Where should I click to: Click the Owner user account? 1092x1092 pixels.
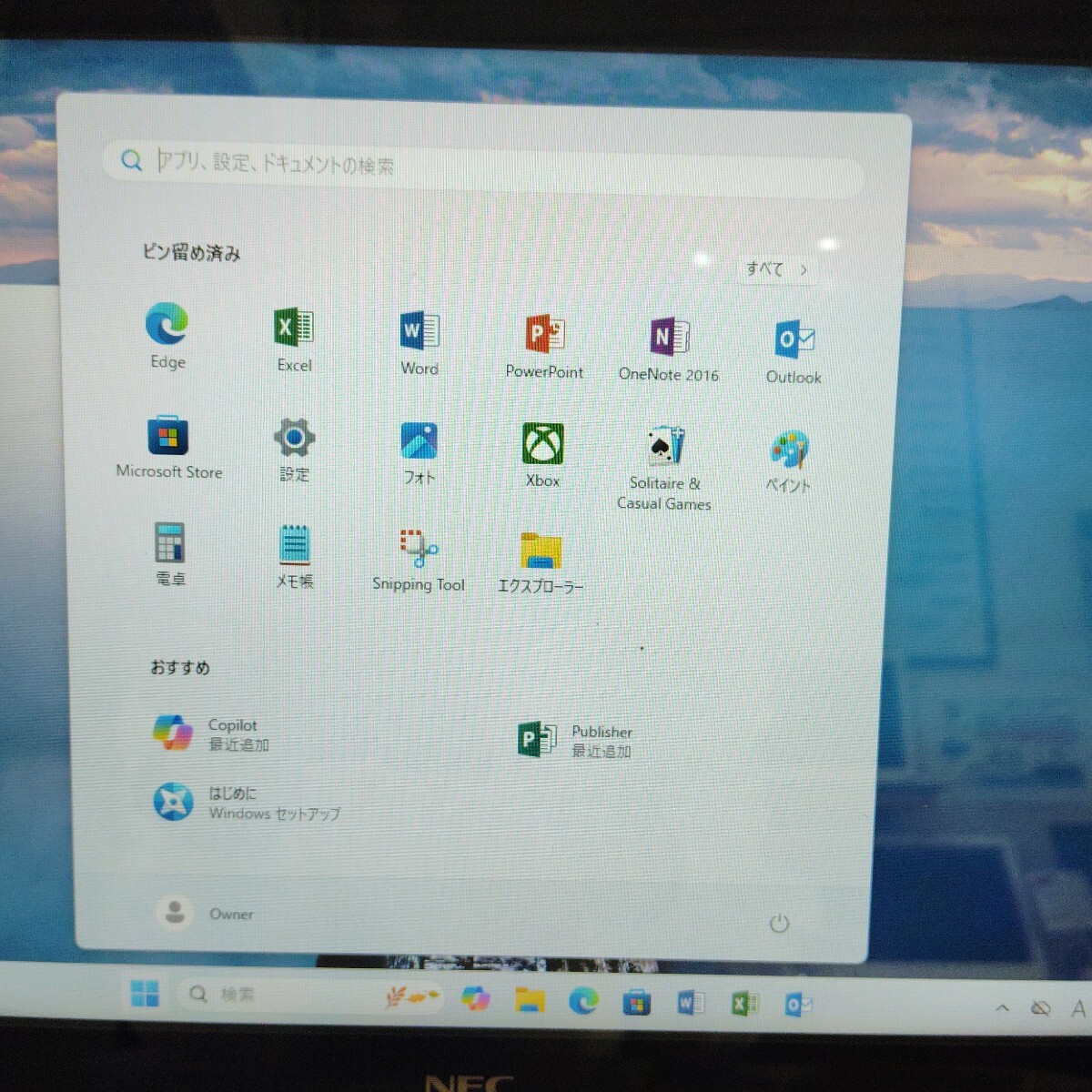tap(206, 913)
